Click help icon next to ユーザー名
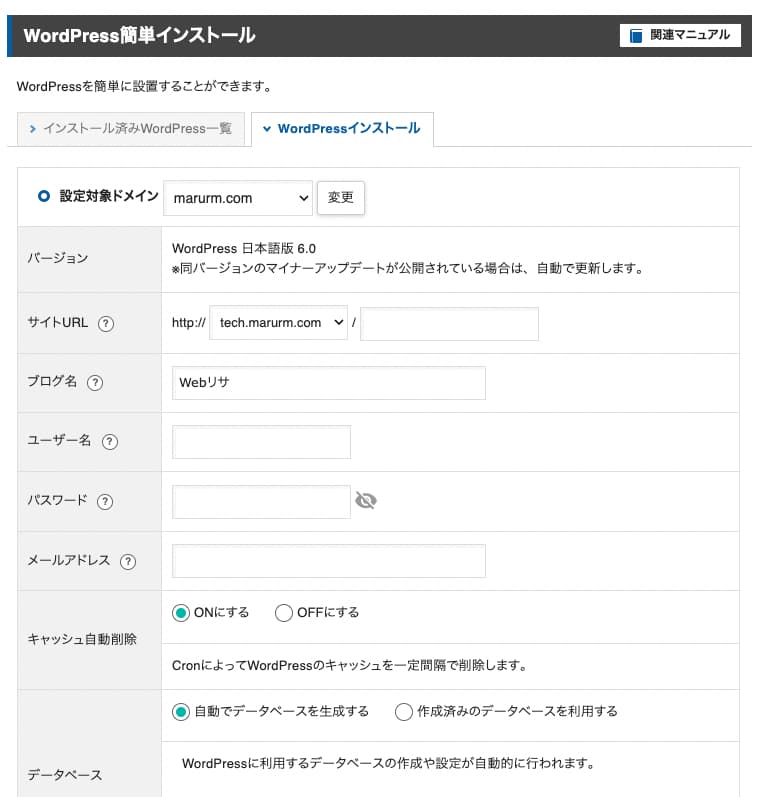The width and height of the screenshot is (761, 797). click(110, 442)
